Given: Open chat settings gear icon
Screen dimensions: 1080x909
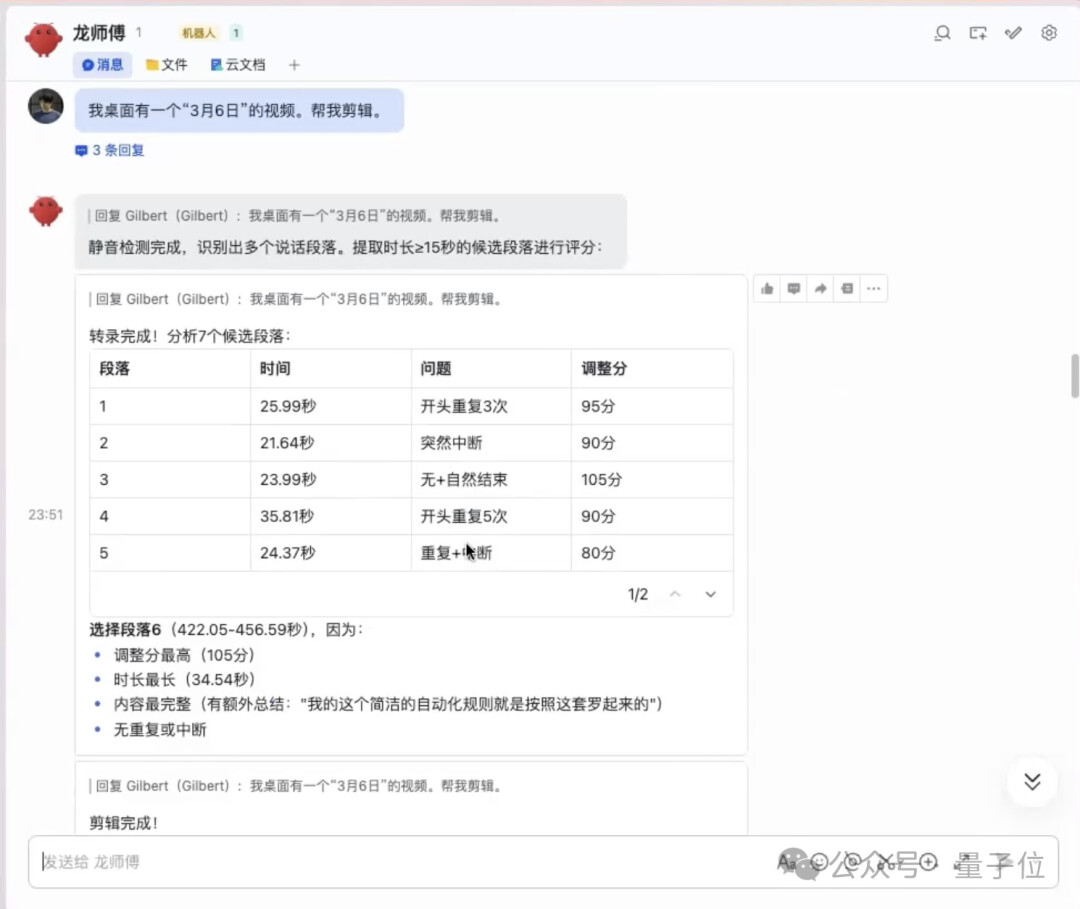Looking at the screenshot, I should (1049, 33).
